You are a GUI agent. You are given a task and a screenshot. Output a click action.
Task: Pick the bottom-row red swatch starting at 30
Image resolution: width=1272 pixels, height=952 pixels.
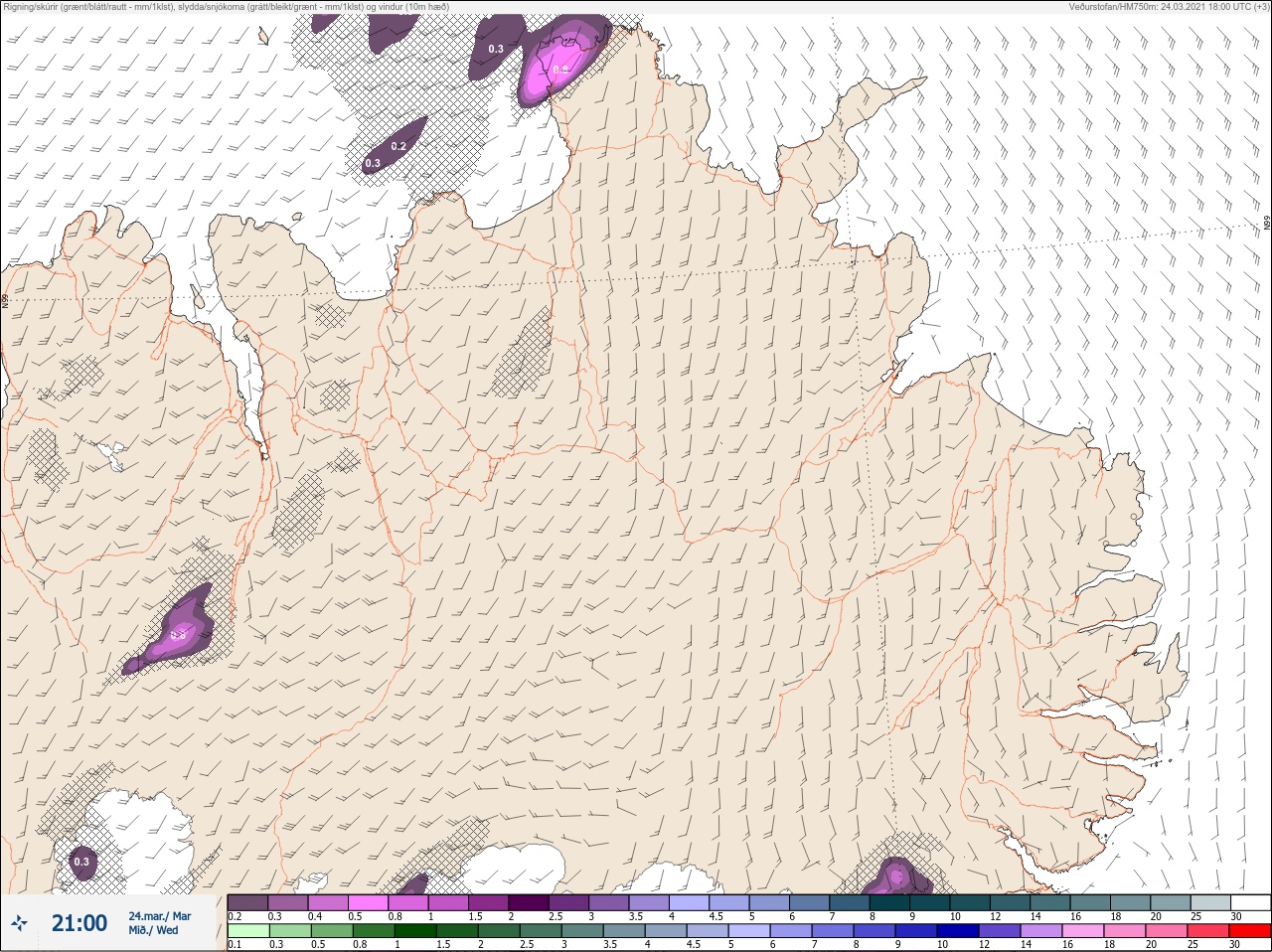coord(1250,931)
